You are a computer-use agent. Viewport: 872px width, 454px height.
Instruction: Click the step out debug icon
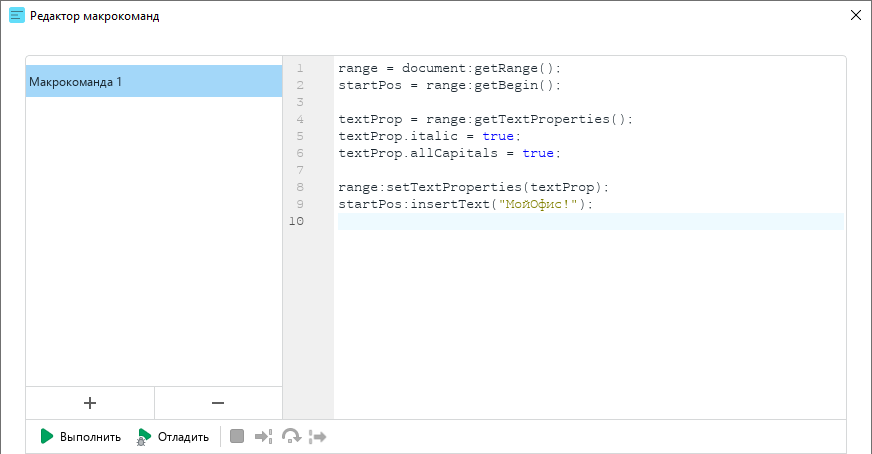pos(317,436)
